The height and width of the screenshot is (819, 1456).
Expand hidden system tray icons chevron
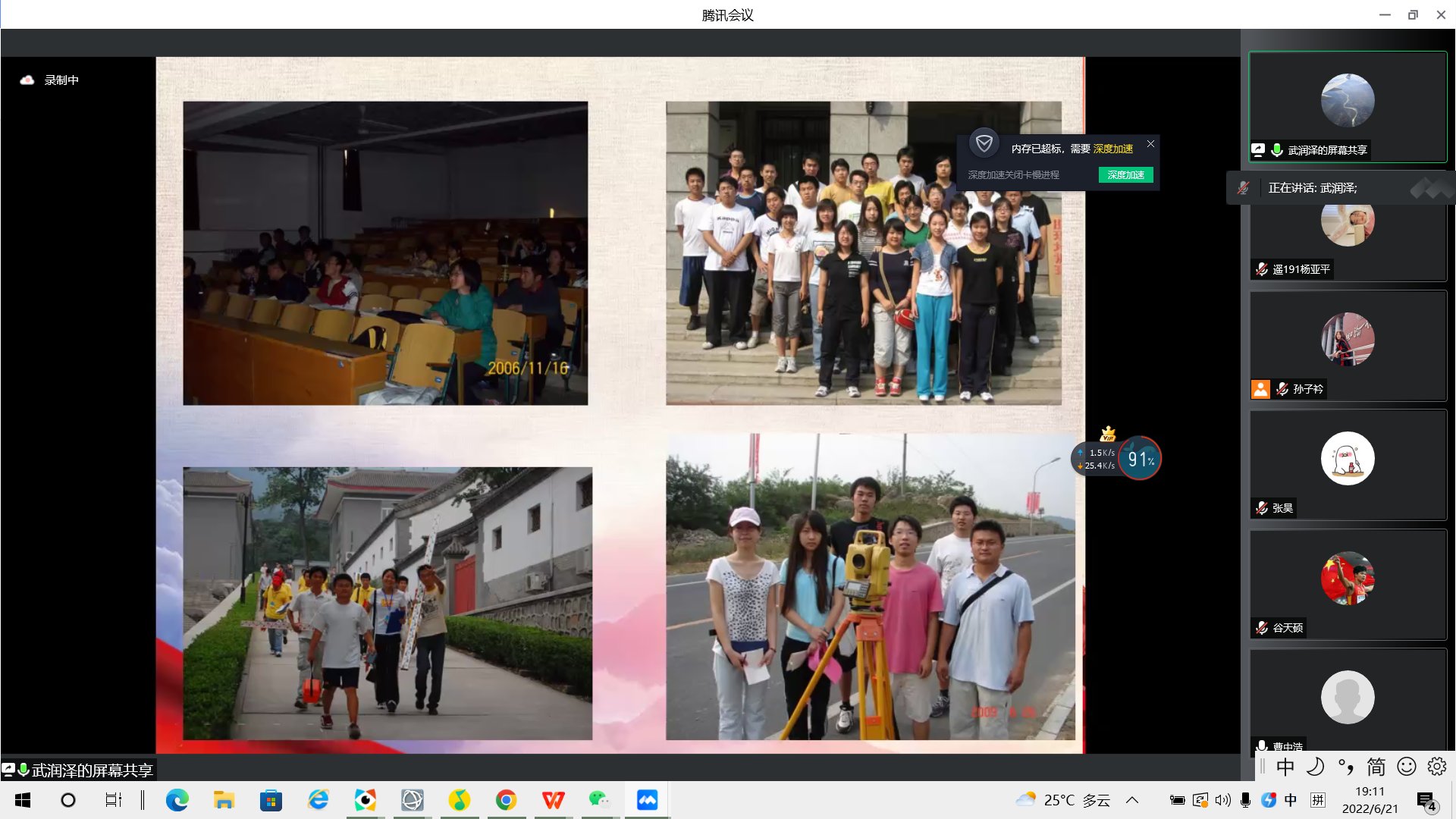[x=1132, y=800]
